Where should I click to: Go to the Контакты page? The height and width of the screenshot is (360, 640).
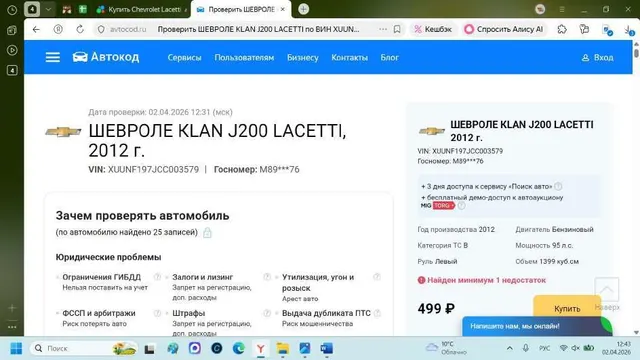[349, 58]
